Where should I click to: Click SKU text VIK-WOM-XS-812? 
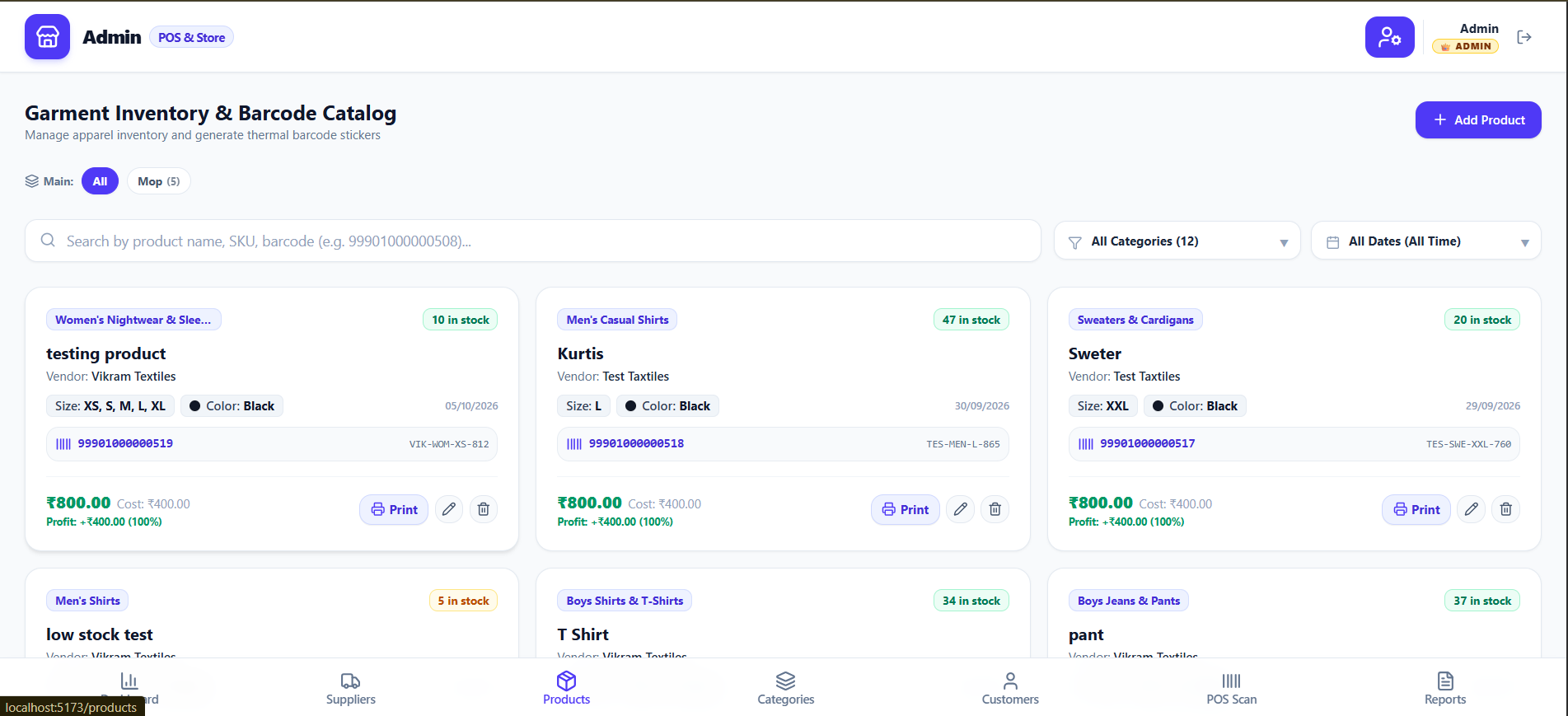[449, 444]
